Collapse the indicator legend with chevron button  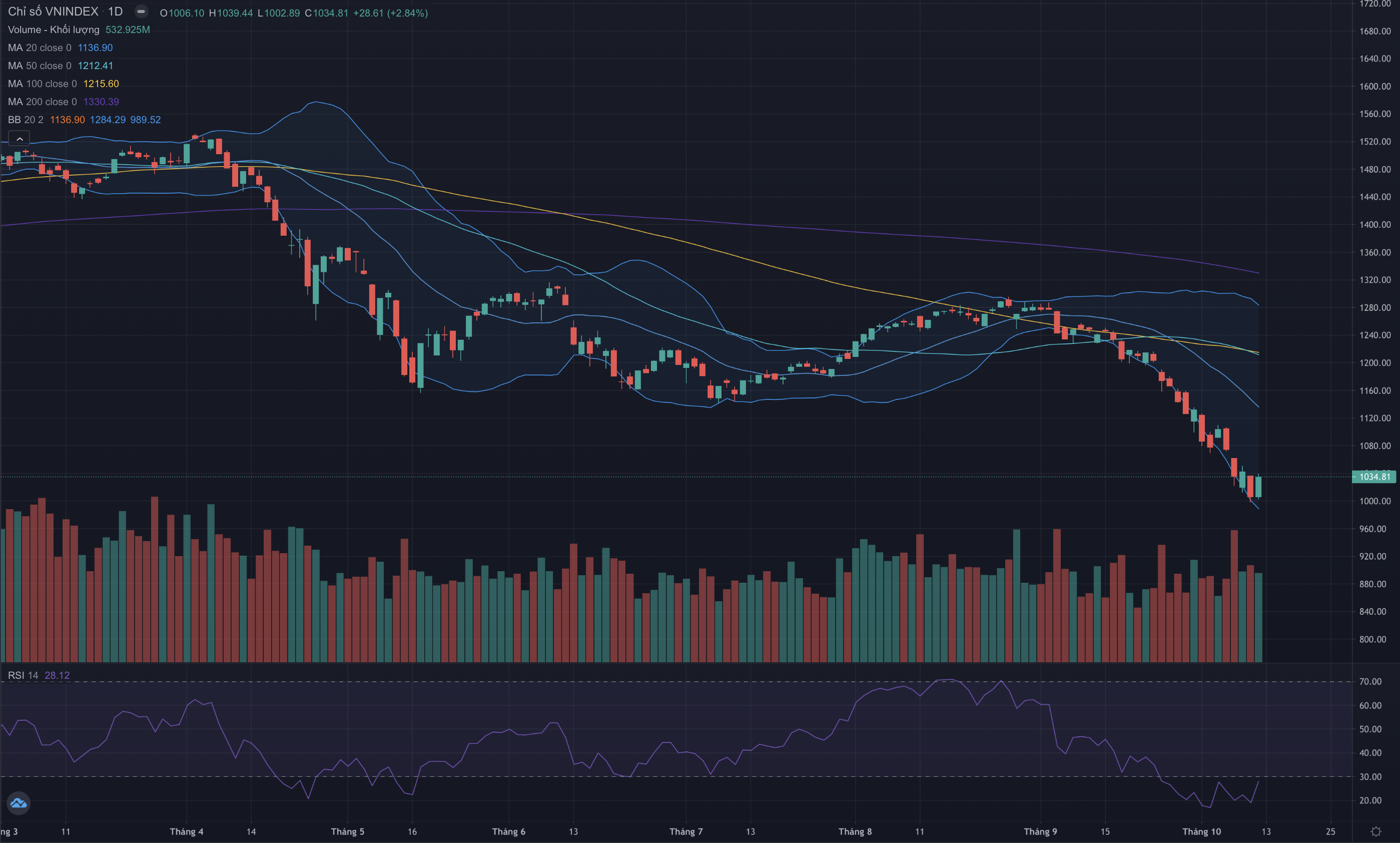[20, 139]
